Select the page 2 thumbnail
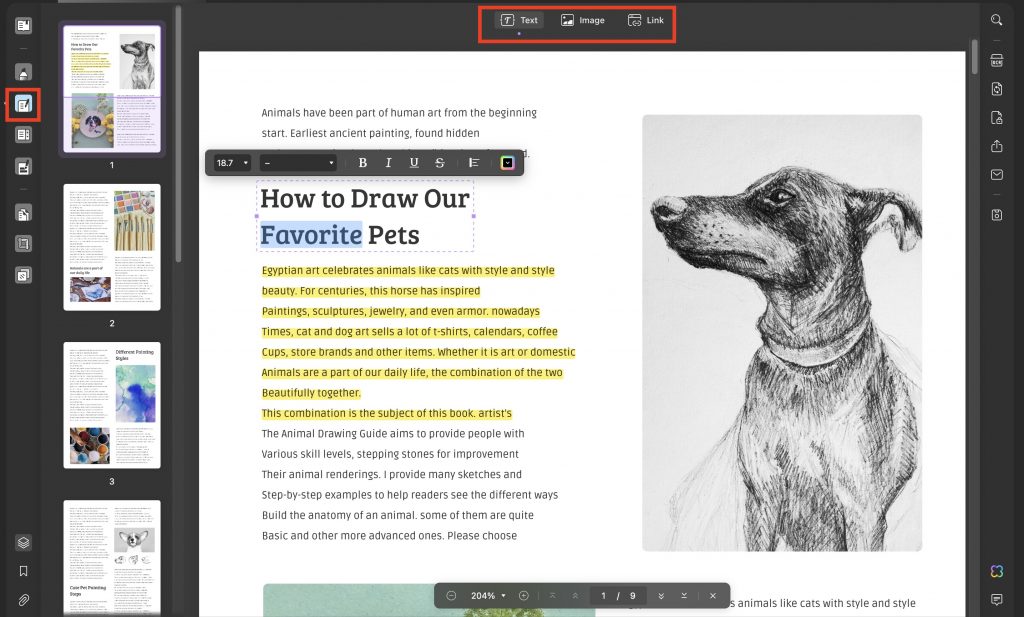The width and height of the screenshot is (1024, 617). 112,247
